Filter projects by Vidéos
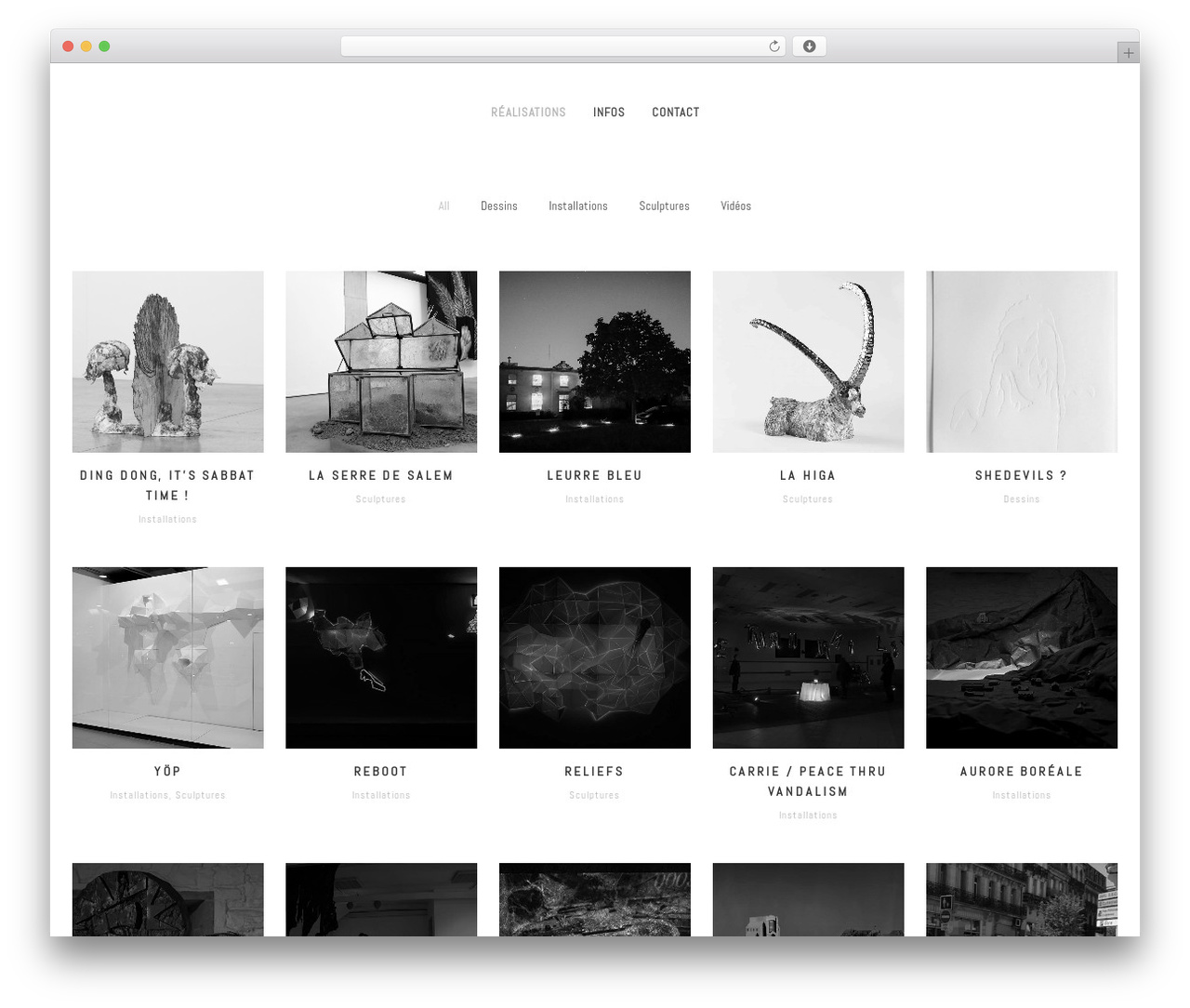The height and width of the screenshot is (1008, 1190). pos(735,206)
